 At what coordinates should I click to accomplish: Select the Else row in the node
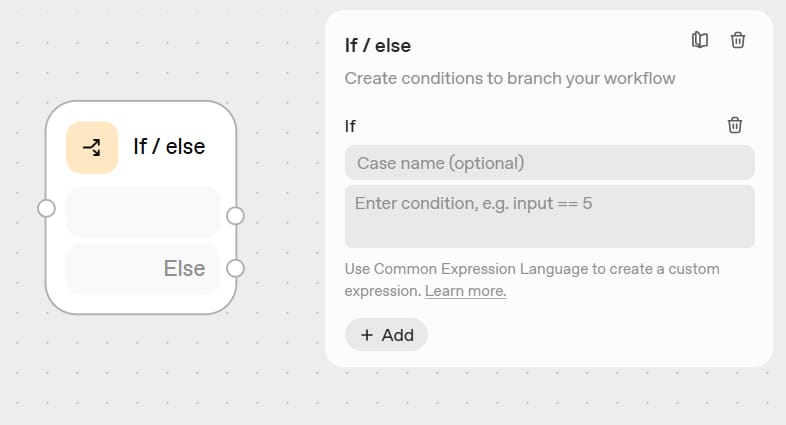click(142, 268)
